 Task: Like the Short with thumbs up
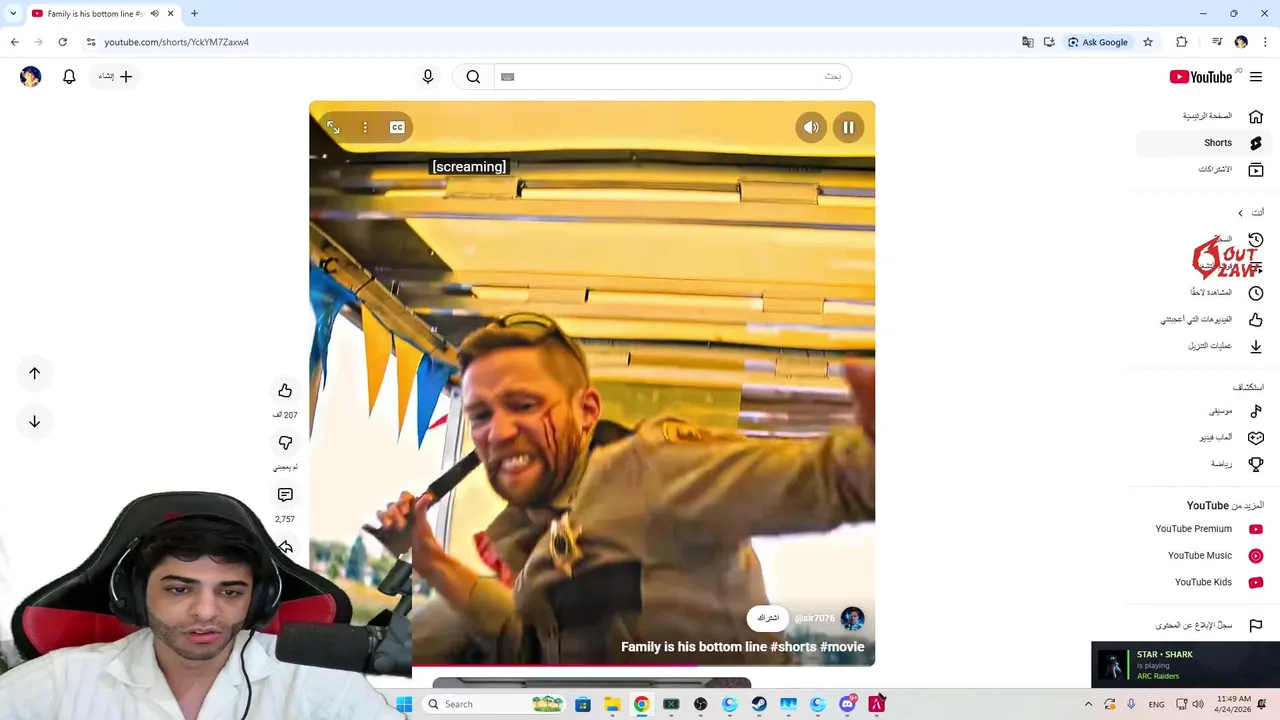coord(285,391)
